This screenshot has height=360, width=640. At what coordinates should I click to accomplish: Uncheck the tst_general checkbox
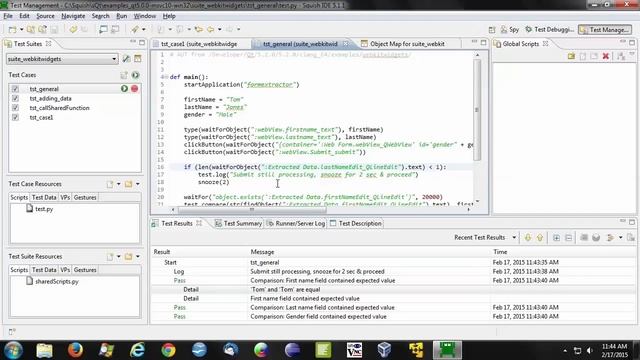click(x=15, y=89)
